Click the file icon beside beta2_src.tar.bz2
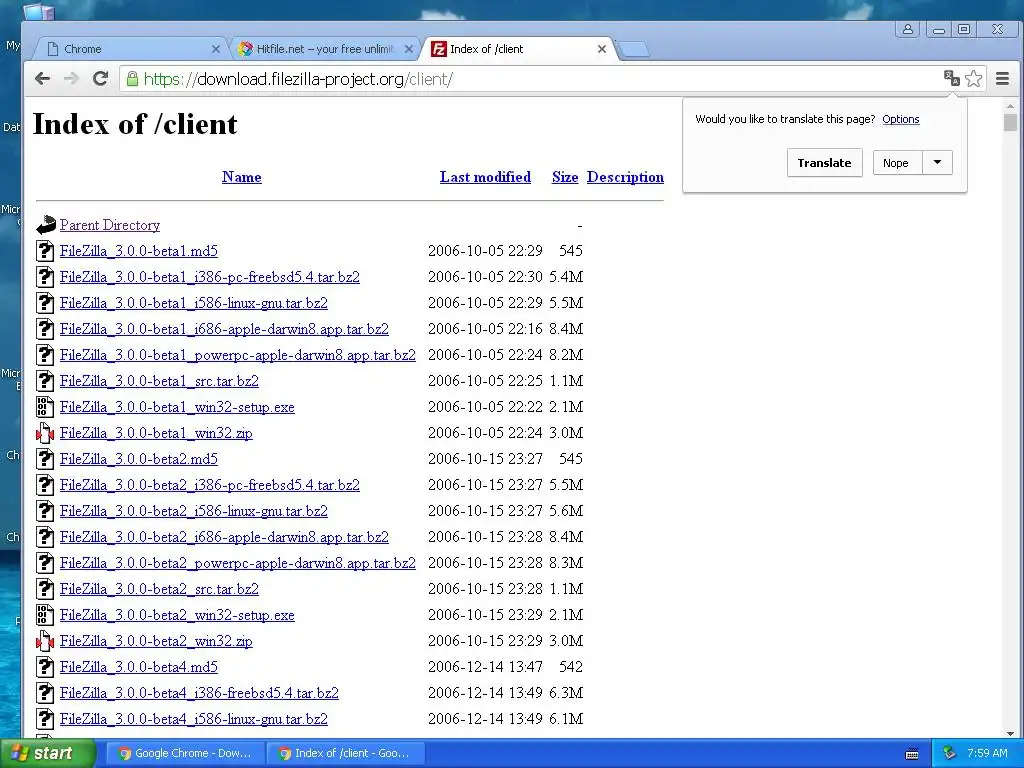 tap(44, 589)
